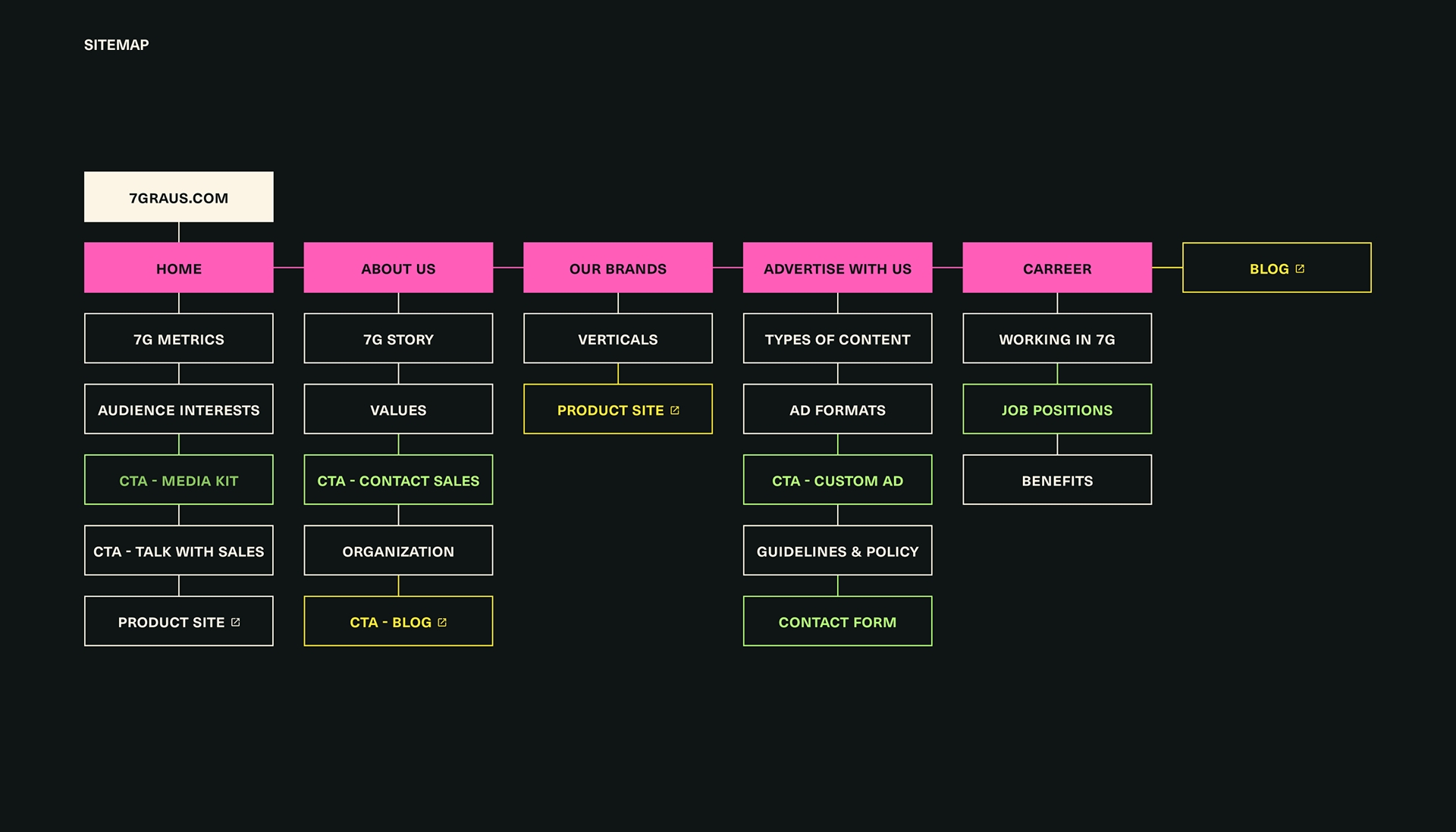Click the SITEMAP title text
The image size is (1456, 832).
[116, 45]
